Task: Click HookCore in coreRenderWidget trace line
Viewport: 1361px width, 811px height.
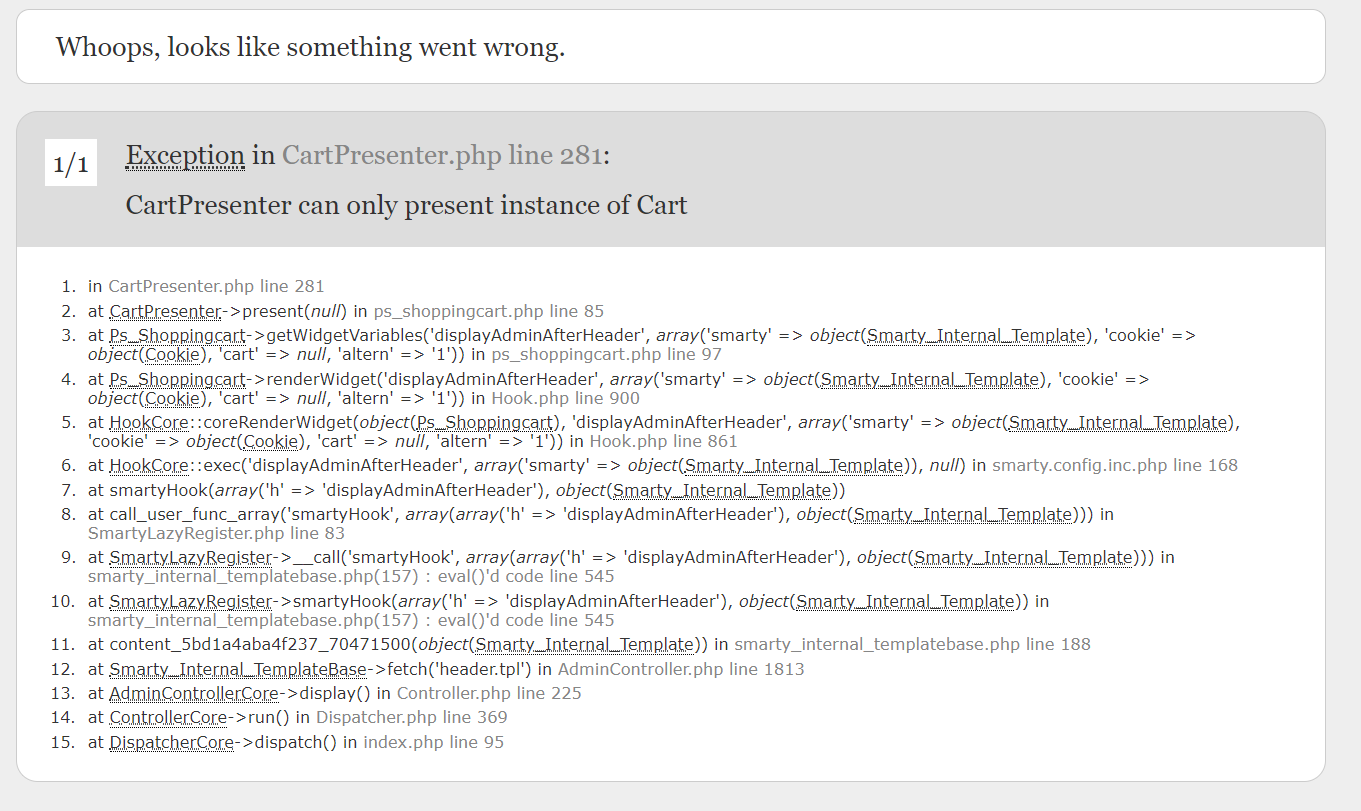Action: [150, 422]
